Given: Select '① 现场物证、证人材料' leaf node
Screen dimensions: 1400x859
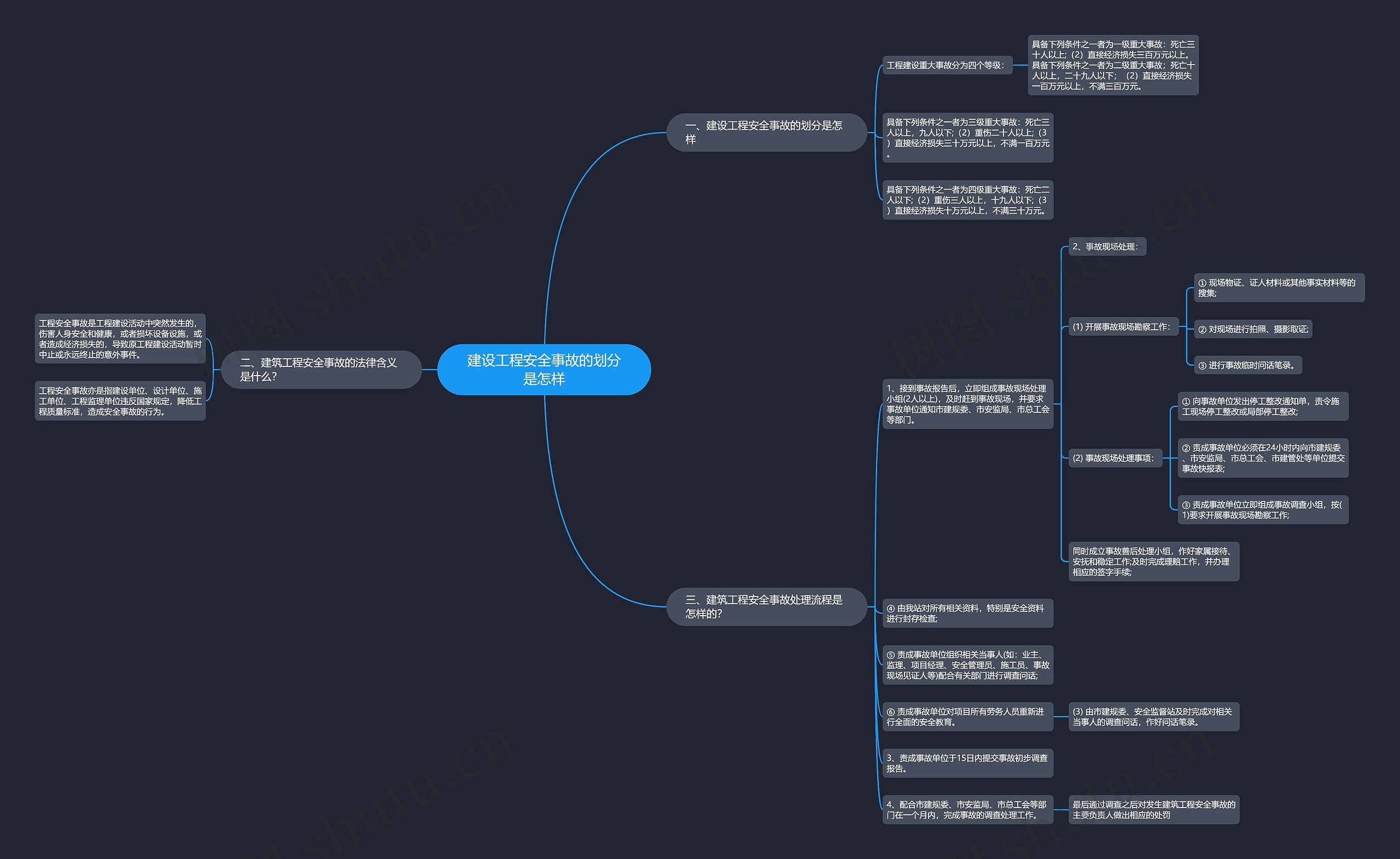Looking at the screenshot, I should 1289,290.
